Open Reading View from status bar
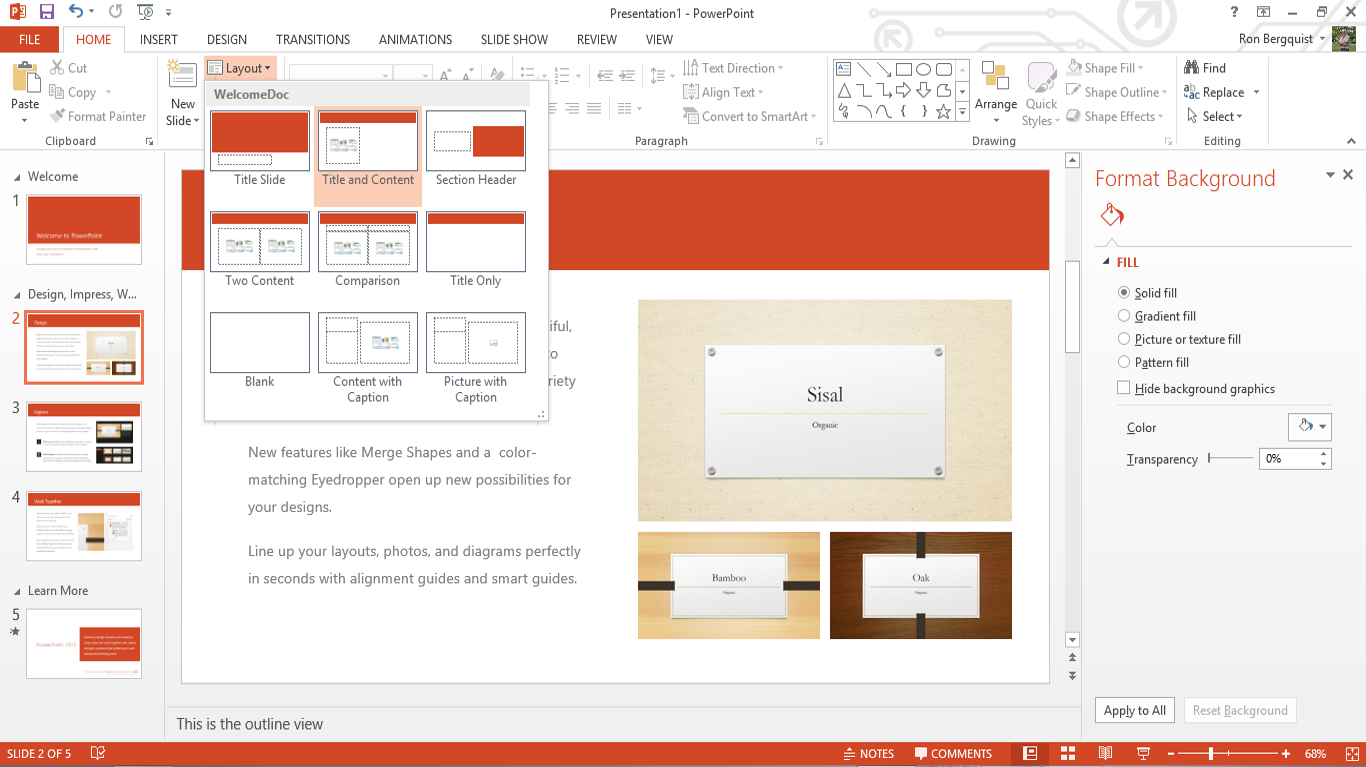This screenshot has width=1366, height=767. (x=1105, y=753)
